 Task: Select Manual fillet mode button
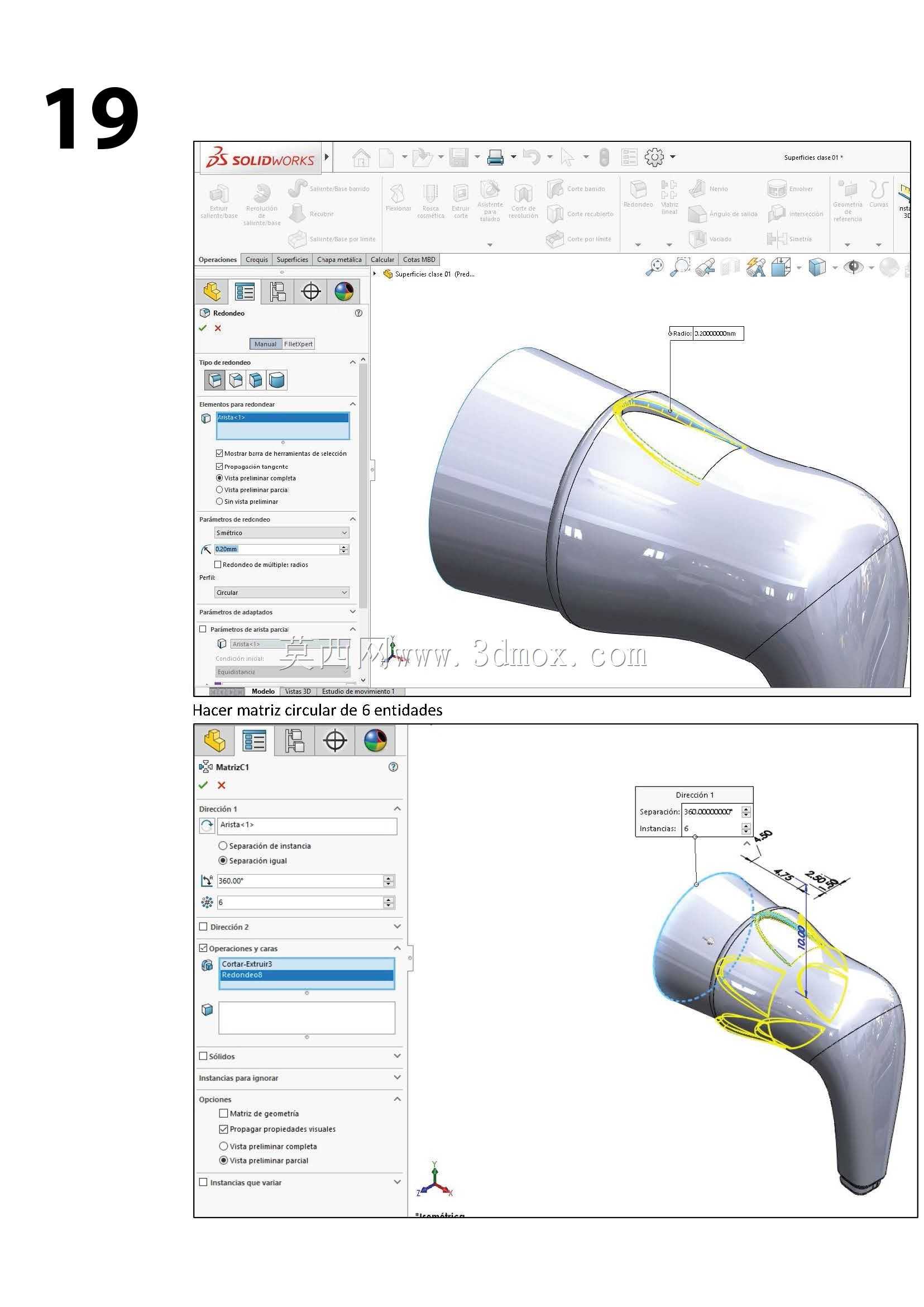[x=265, y=344]
